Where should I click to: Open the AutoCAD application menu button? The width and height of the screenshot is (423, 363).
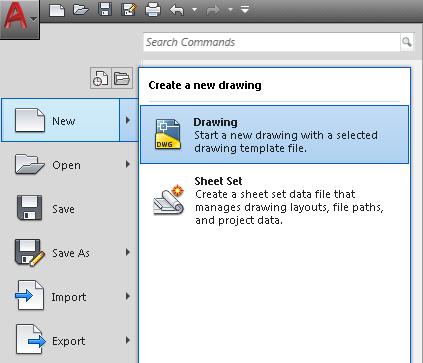pyautogui.click(x=20, y=19)
